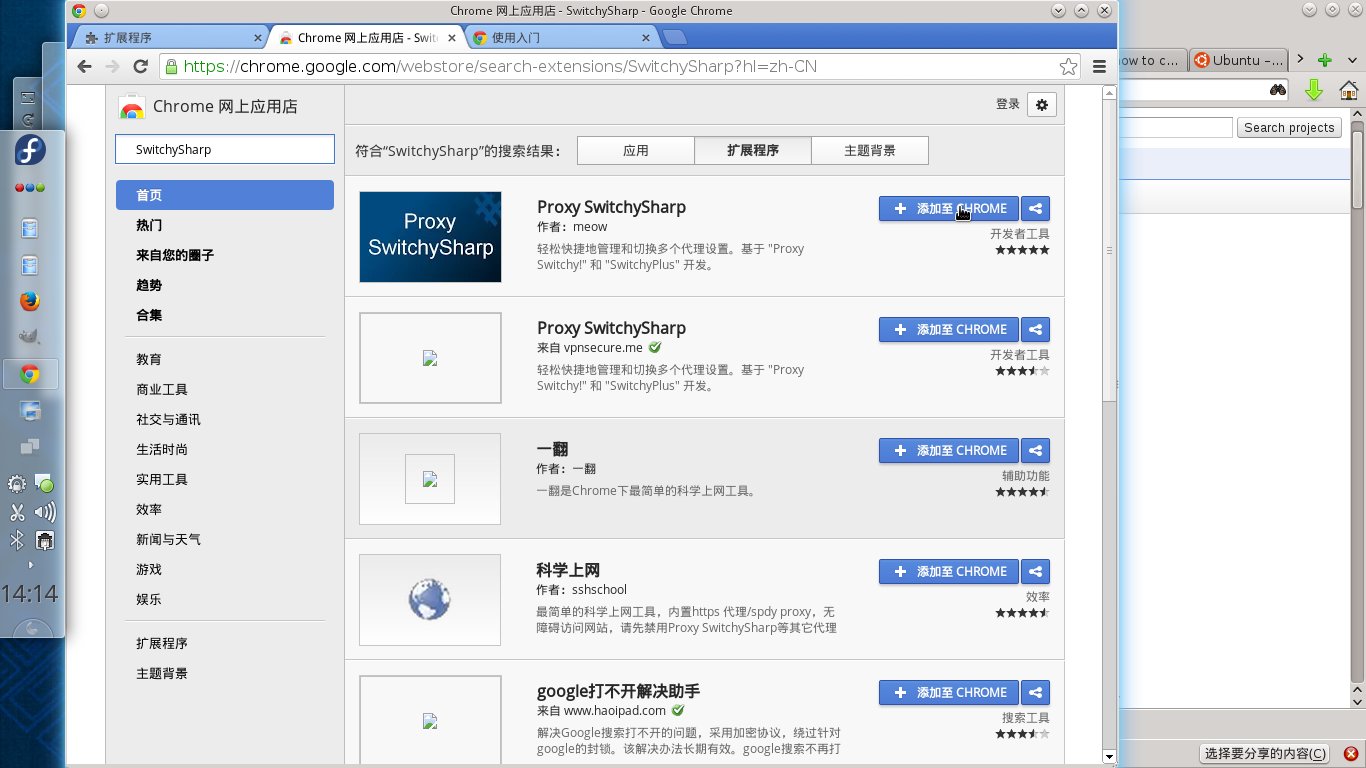
Task: Share the 科学上网 extension
Action: point(1036,571)
